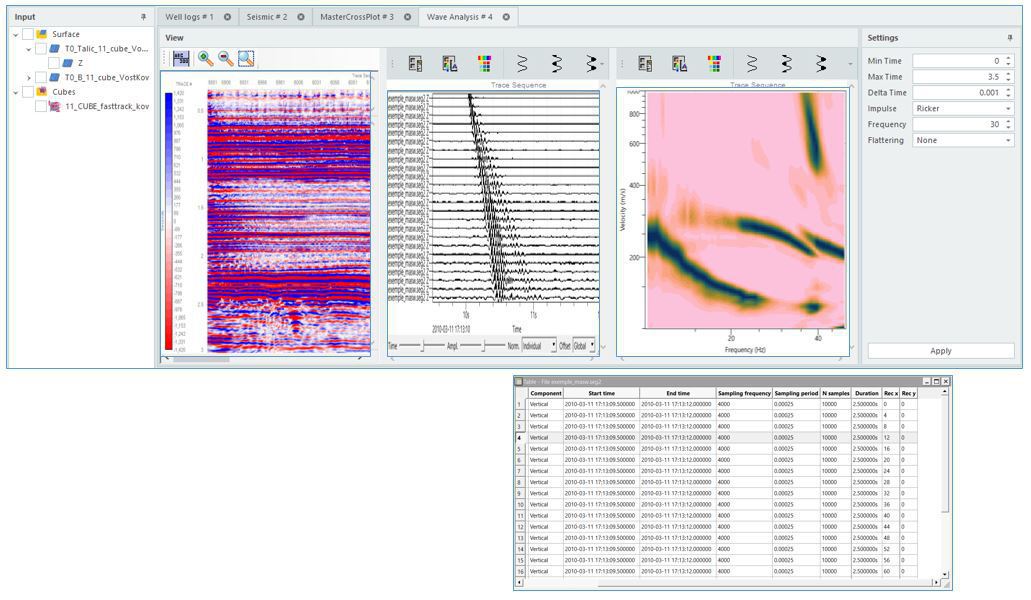Image resolution: width=1031 pixels, height=600 pixels.
Task: Select row 4 in the segy table
Action: (716, 438)
